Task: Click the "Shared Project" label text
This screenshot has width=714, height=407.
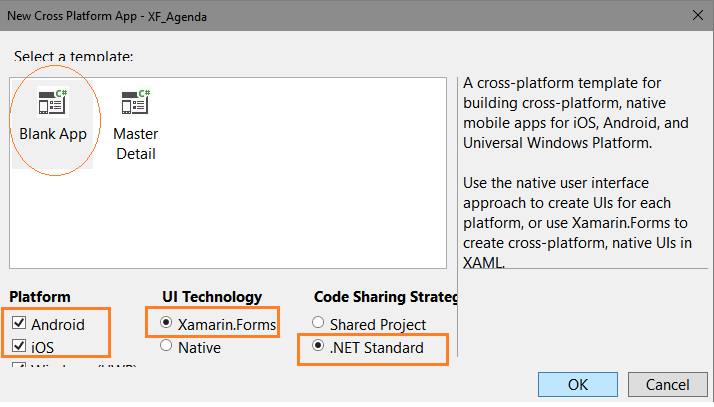Action: tap(378, 325)
